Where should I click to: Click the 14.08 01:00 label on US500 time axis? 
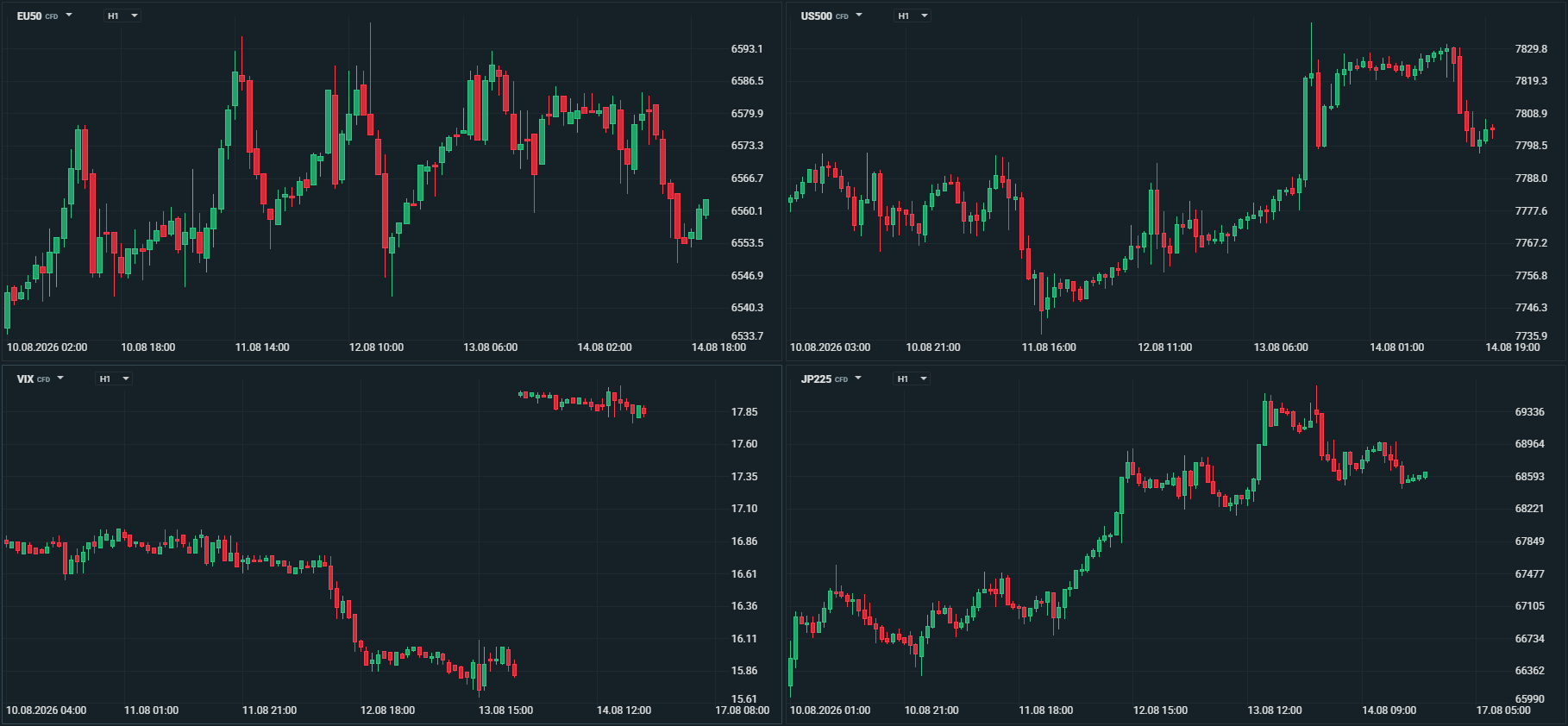click(1396, 347)
